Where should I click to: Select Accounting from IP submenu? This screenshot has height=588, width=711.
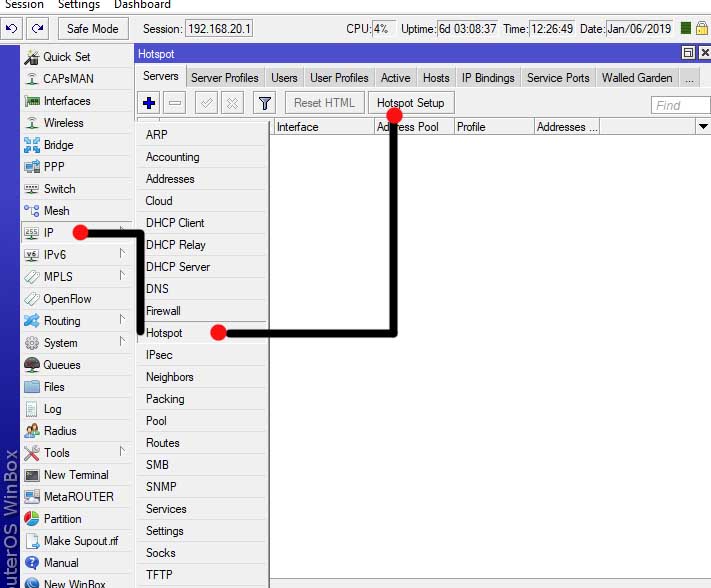coord(202,157)
